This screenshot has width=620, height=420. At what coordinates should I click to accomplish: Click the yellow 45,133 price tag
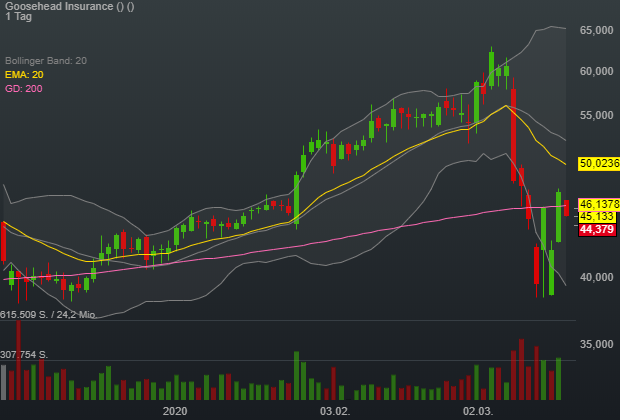(597, 217)
